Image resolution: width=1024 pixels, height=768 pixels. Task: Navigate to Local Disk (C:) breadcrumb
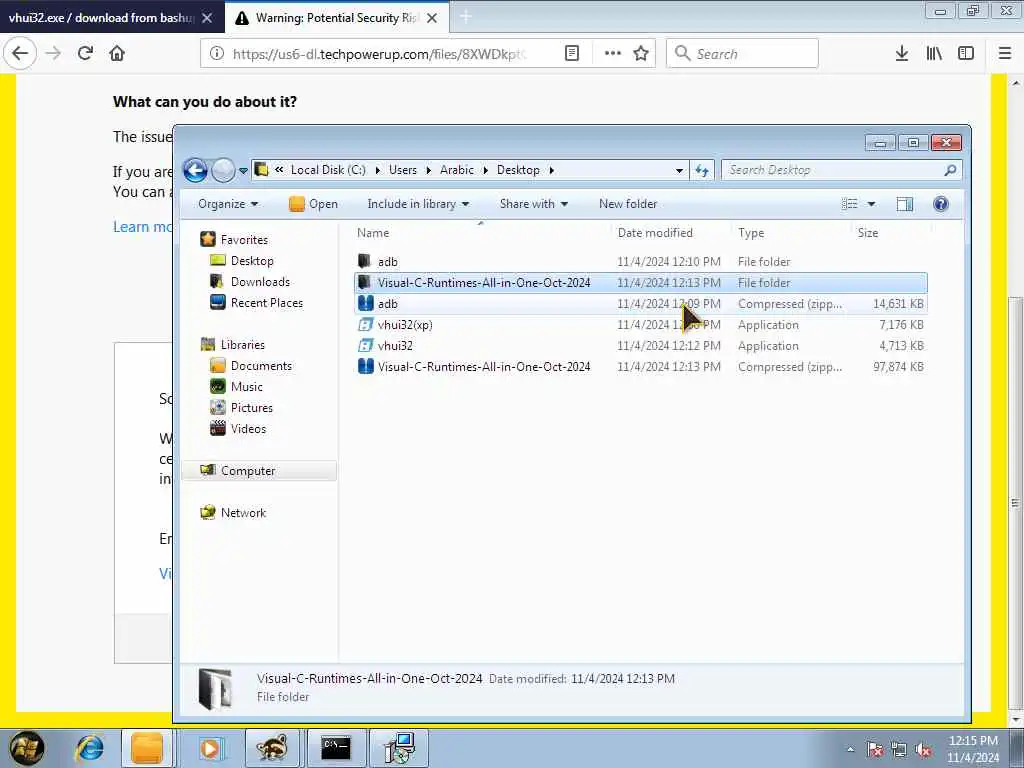tap(328, 170)
